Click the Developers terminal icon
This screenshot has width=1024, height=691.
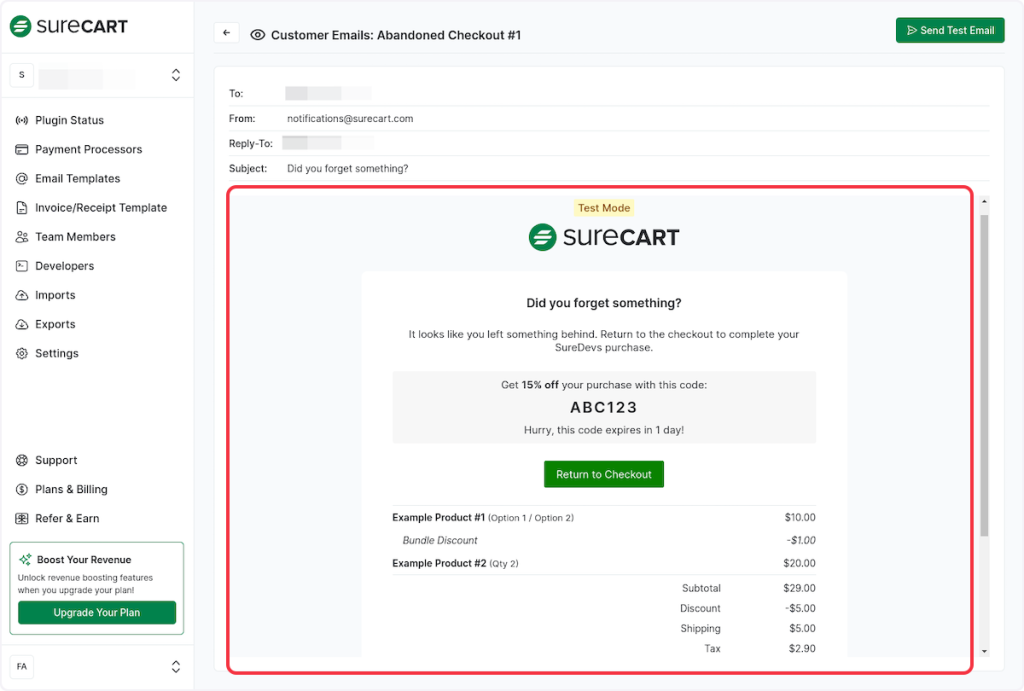(22, 266)
